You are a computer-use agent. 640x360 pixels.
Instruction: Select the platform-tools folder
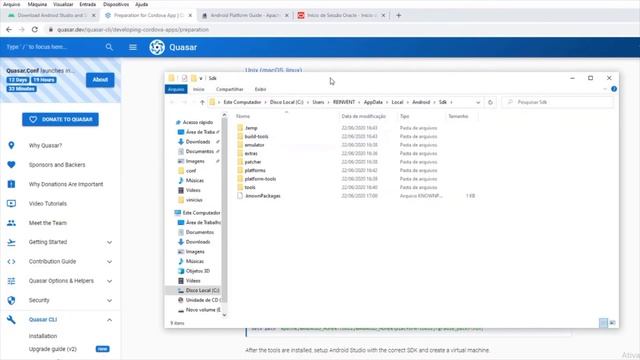(x=260, y=179)
